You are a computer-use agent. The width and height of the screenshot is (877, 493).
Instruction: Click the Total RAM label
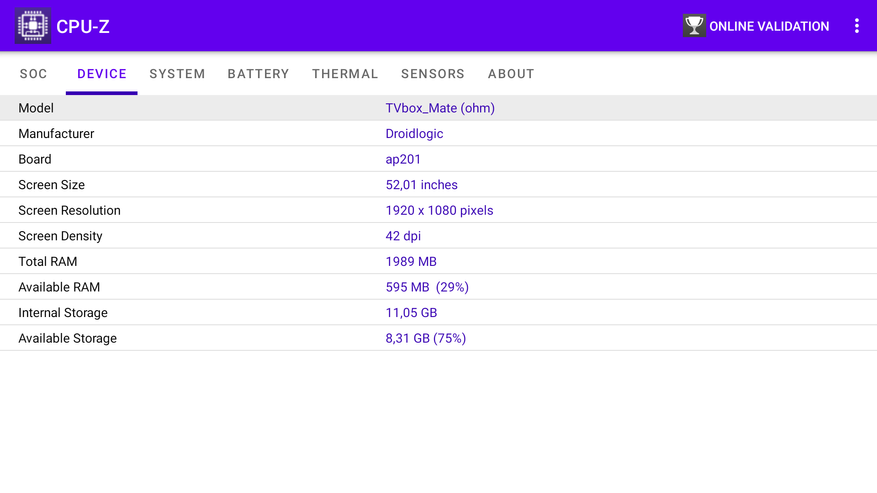[48, 262]
